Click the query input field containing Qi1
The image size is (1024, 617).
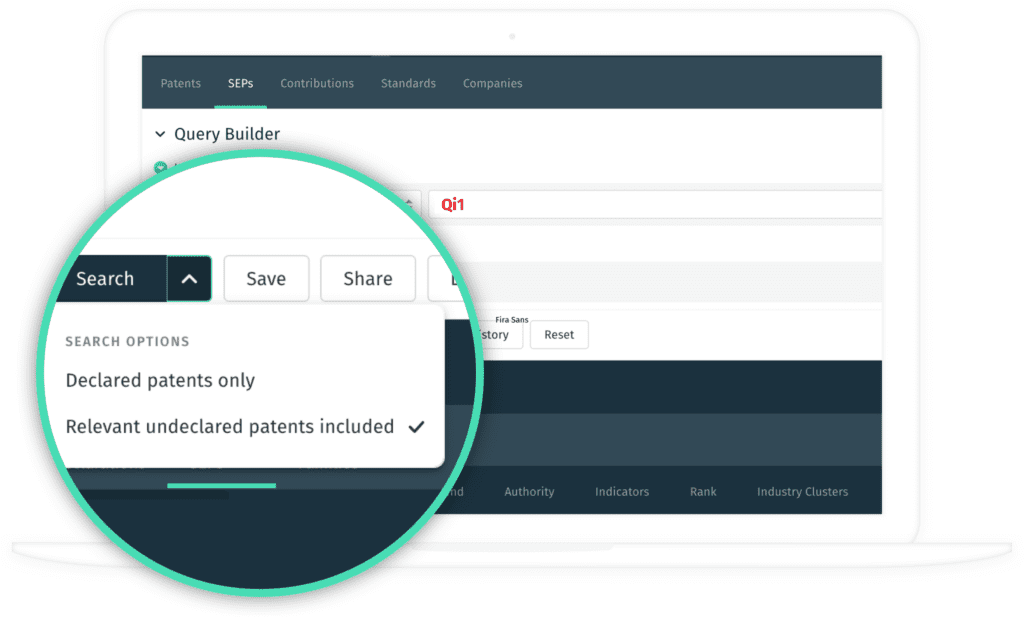click(x=655, y=204)
